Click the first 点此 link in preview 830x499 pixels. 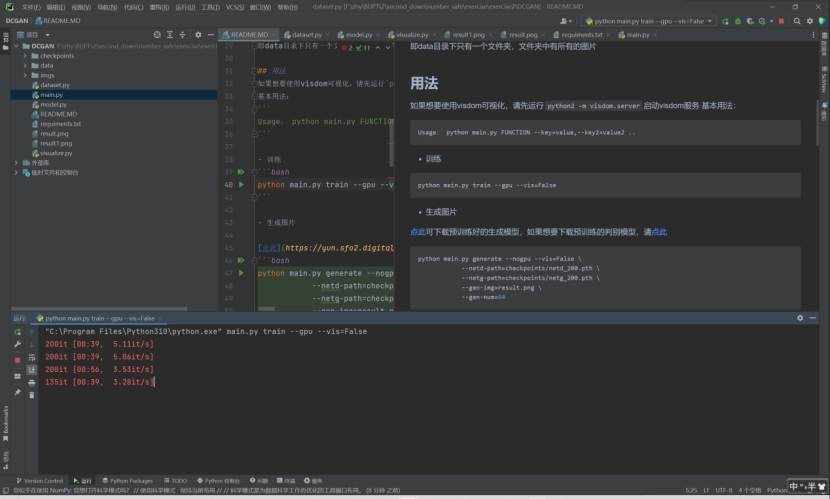pos(417,232)
